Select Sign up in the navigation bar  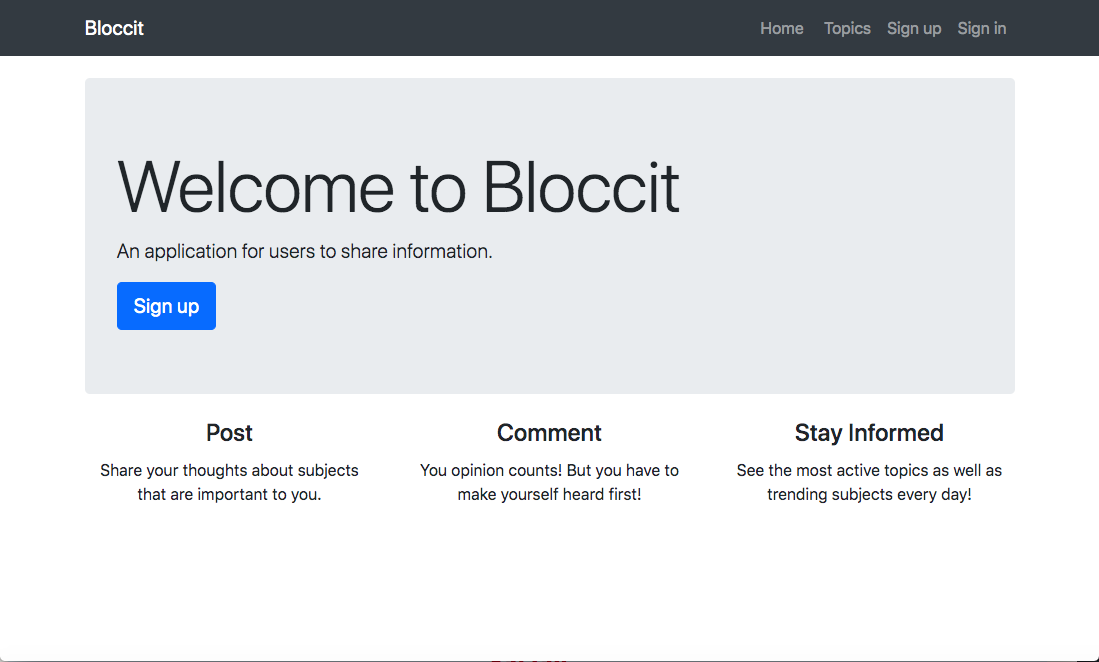[914, 28]
